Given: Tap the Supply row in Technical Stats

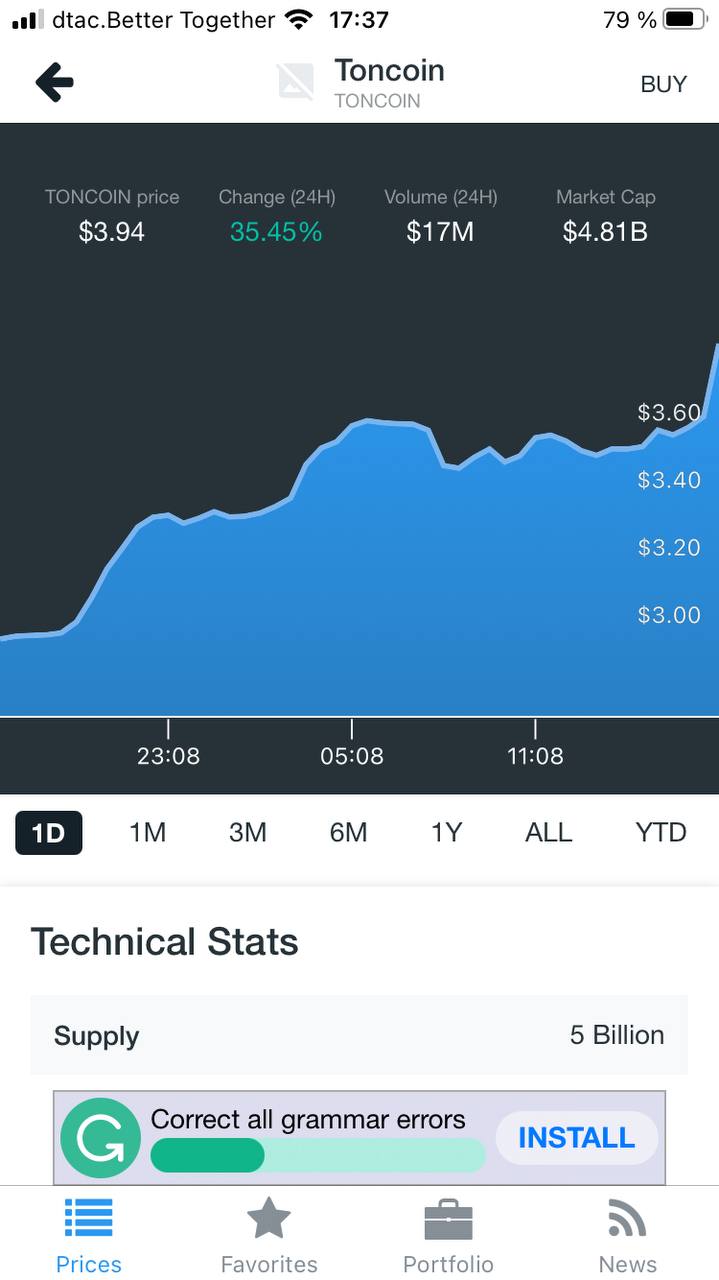Looking at the screenshot, I should pyautogui.click(x=359, y=1035).
